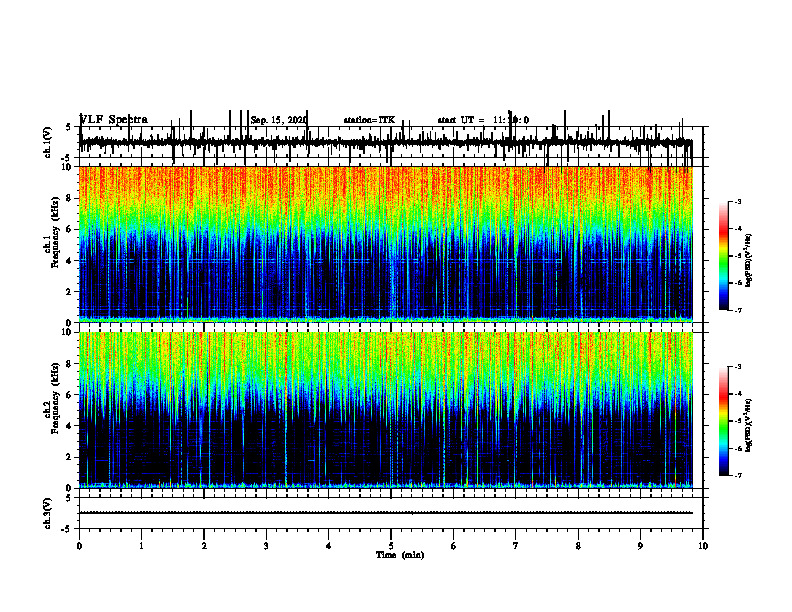Click the "VLF Spectra" plot title
This screenshot has height=612, width=792.
[x=114, y=120]
